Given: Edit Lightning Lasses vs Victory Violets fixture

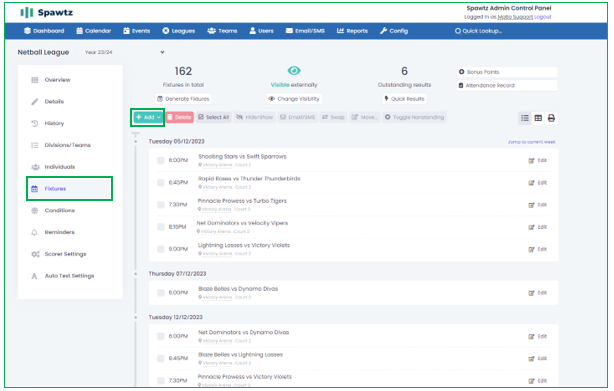Looking at the screenshot, I should [538, 249].
